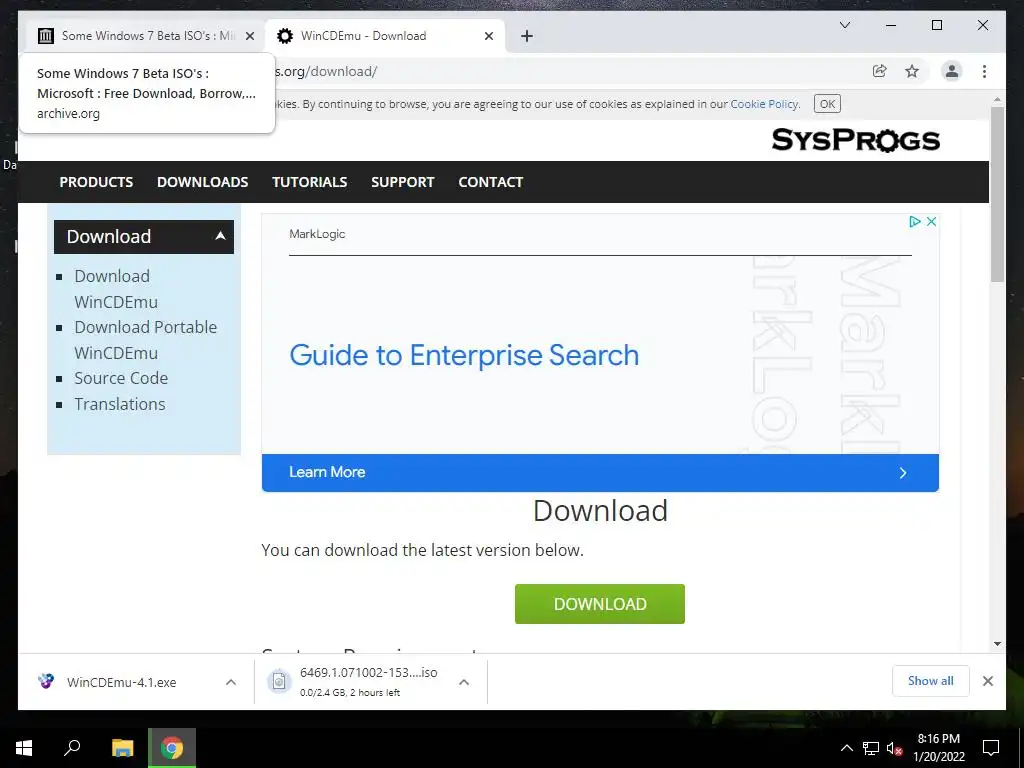This screenshot has width=1024, height=768.
Task: Click the scrollbar down arrow
Action: [997, 644]
